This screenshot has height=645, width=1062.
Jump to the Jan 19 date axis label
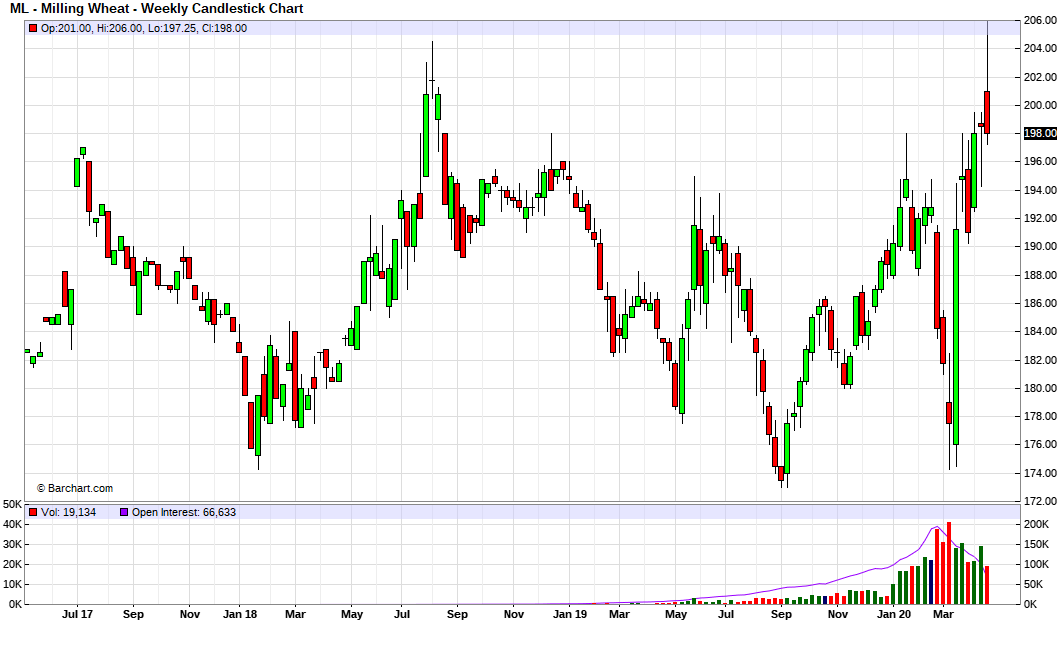(x=569, y=614)
